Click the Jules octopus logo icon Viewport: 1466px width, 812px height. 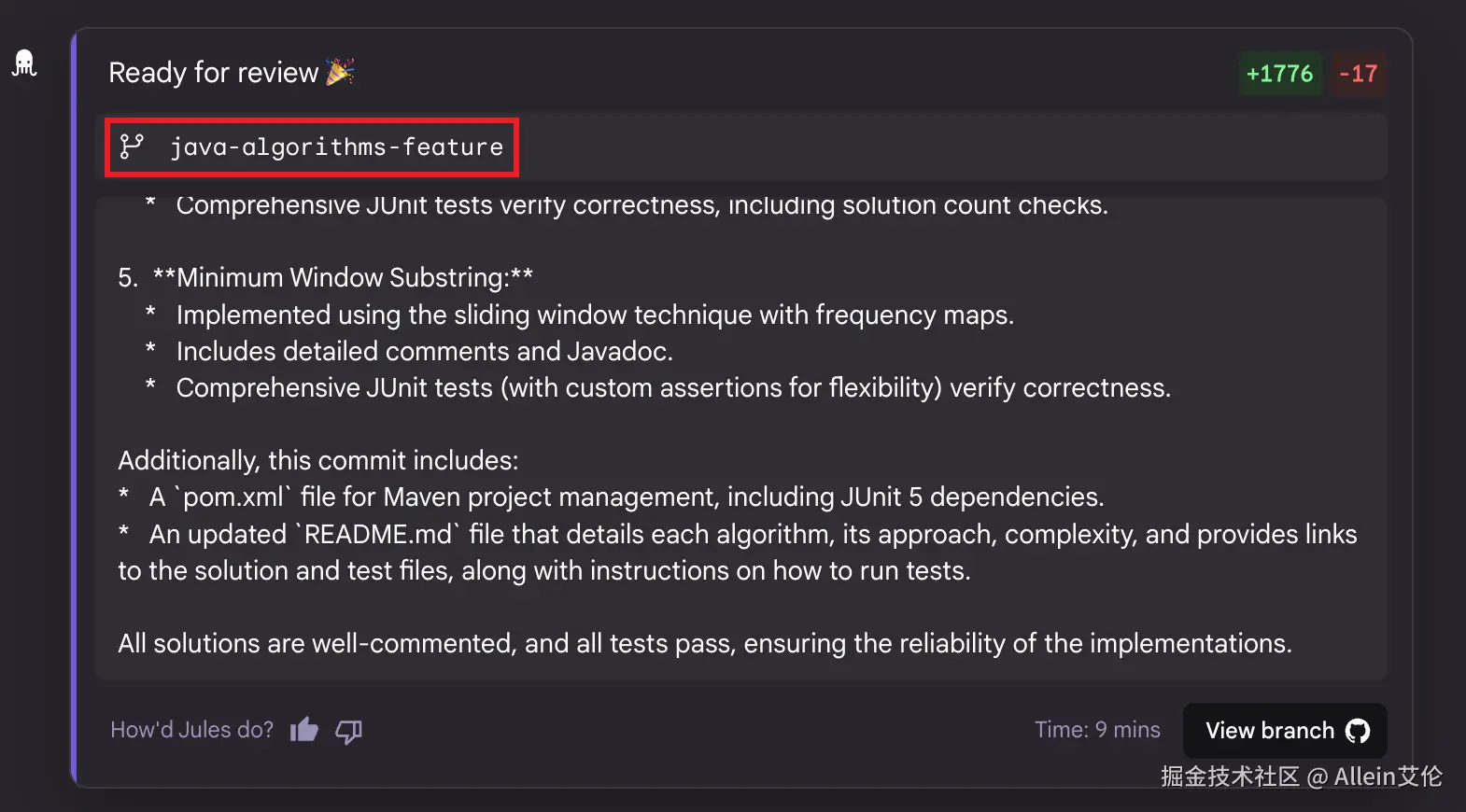(x=24, y=63)
